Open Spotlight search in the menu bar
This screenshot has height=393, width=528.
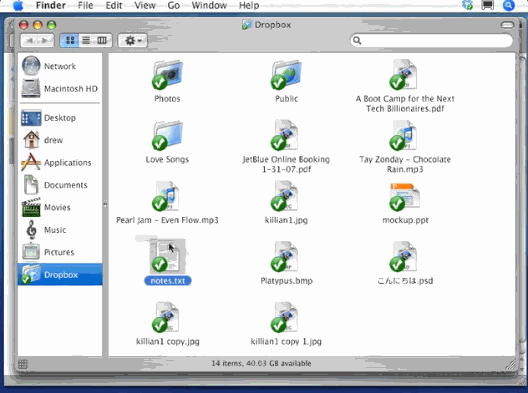[x=508, y=5]
